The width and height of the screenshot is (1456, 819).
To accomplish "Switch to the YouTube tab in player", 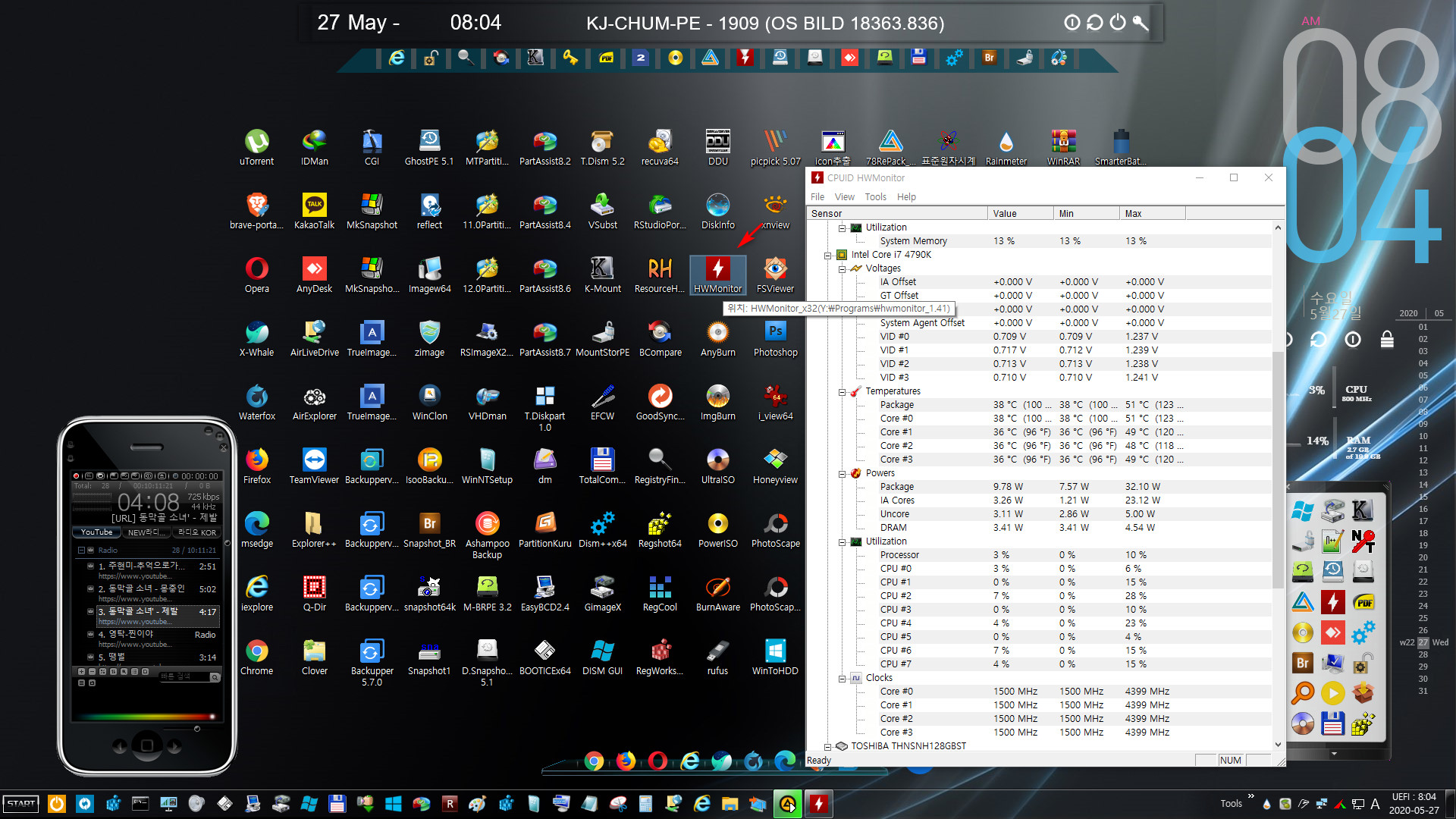I will [96, 532].
